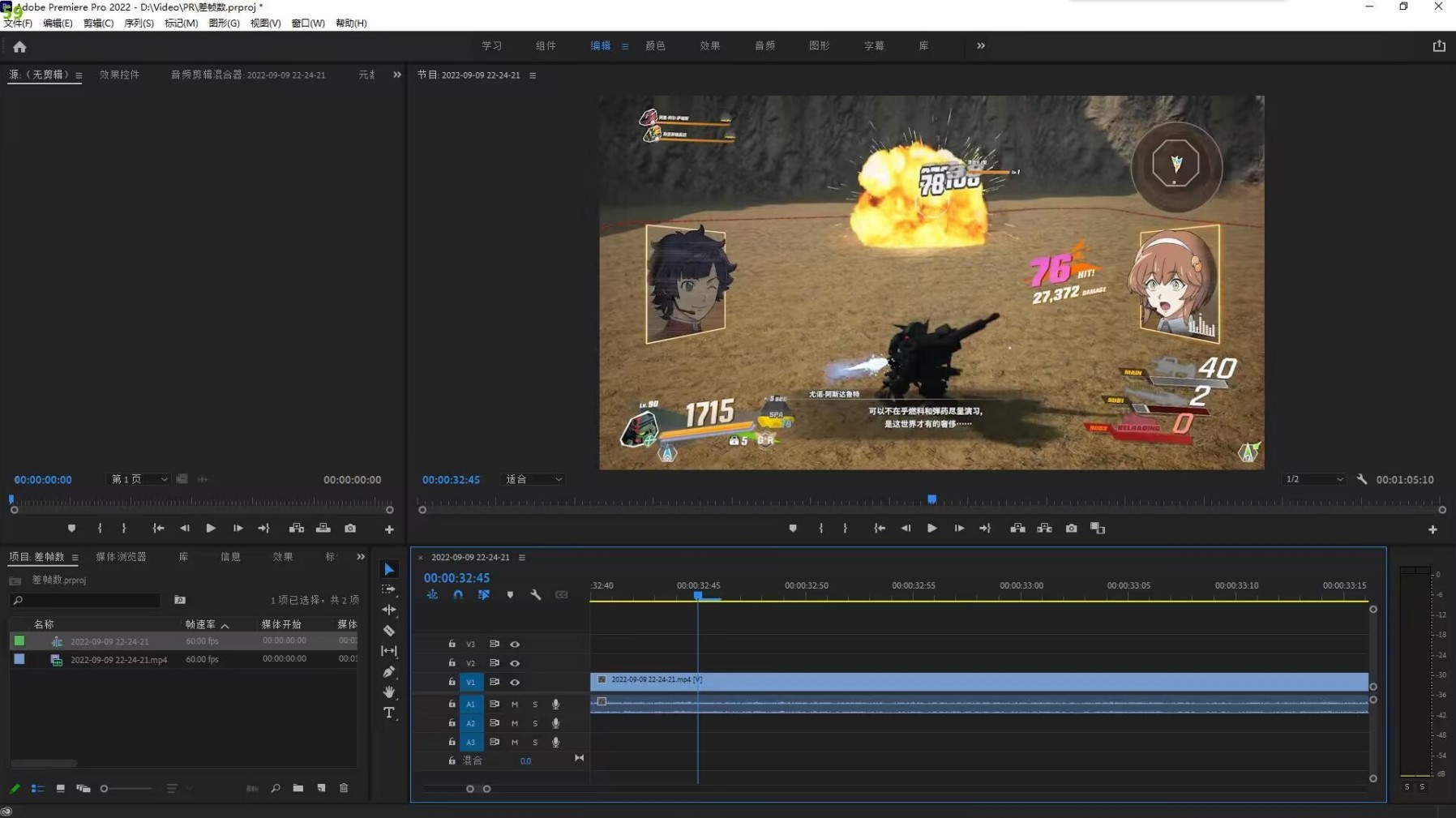Solo track A2
1456x818 pixels.
pos(535,723)
